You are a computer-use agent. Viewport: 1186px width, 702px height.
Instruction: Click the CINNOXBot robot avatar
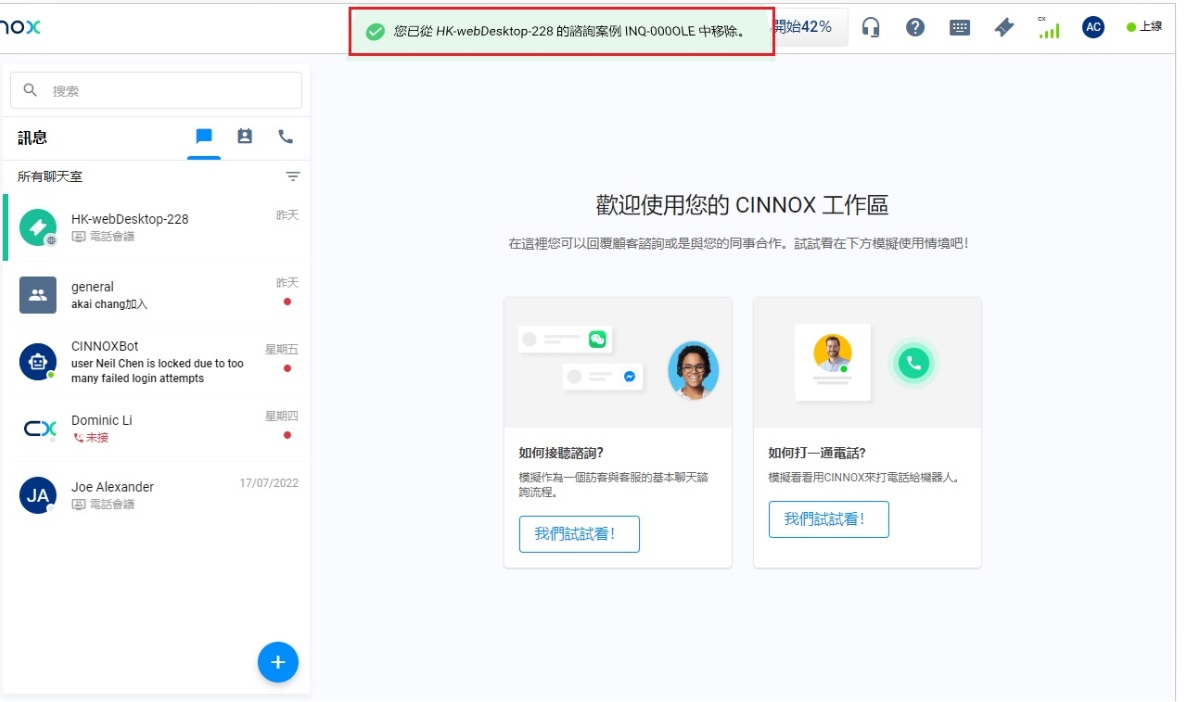pos(38,362)
